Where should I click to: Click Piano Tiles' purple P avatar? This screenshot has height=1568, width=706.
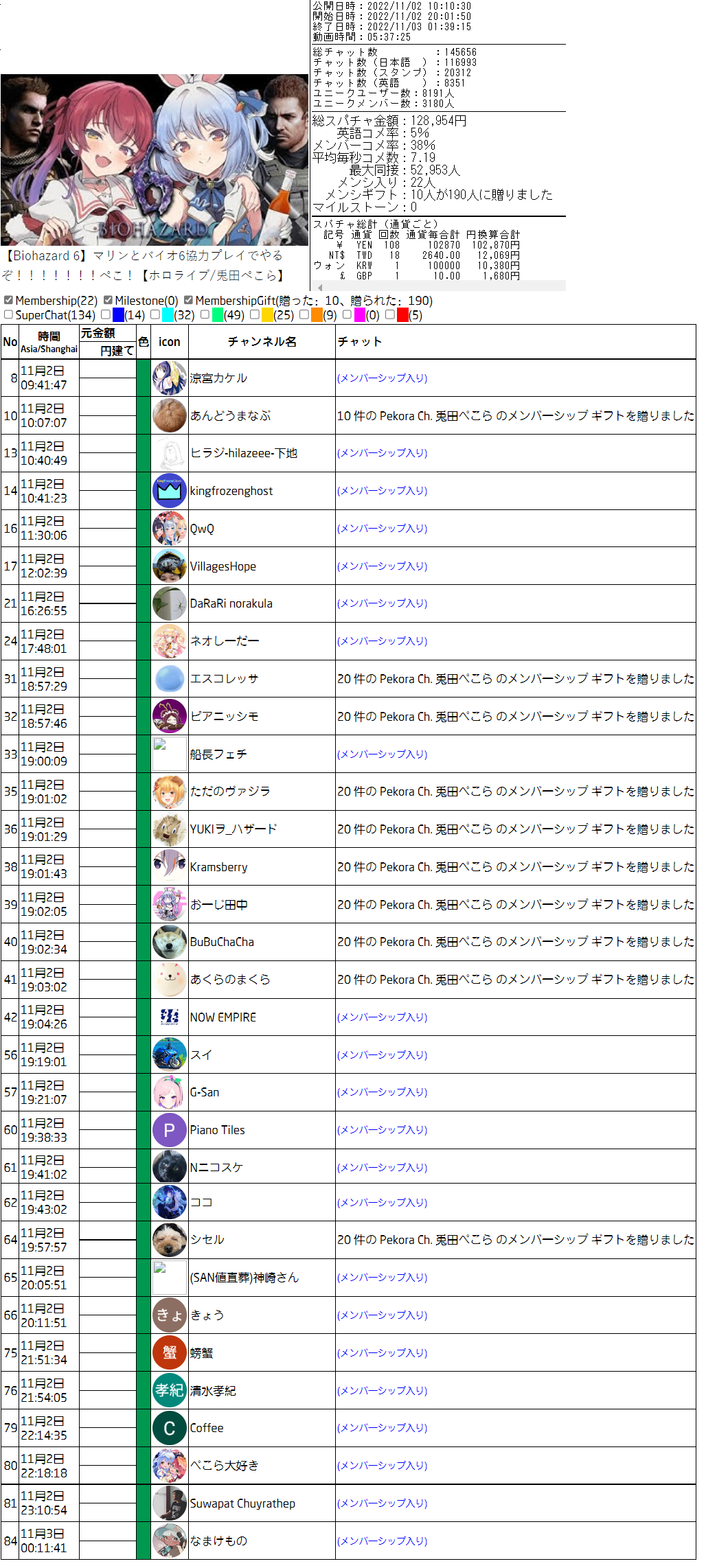click(x=170, y=1130)
